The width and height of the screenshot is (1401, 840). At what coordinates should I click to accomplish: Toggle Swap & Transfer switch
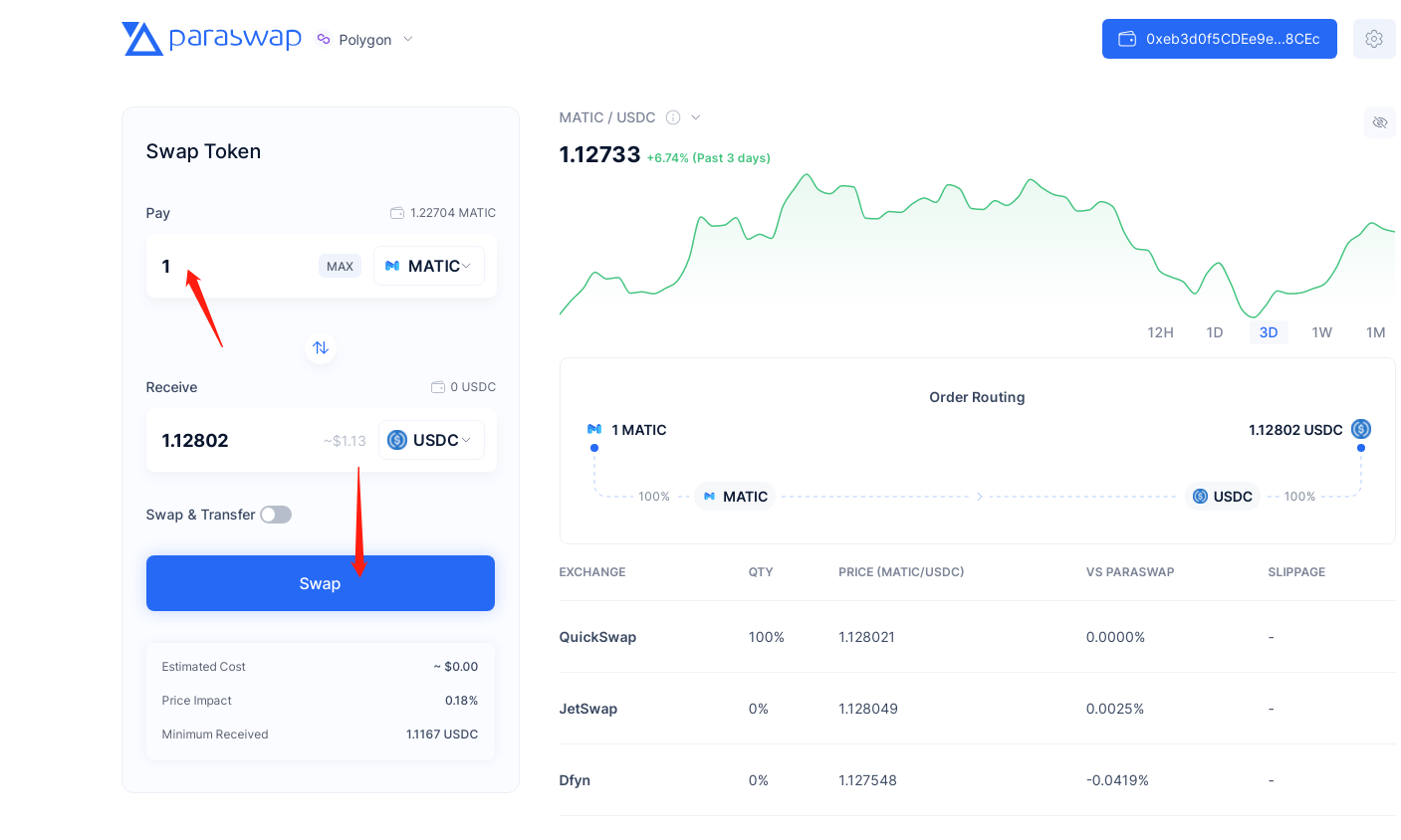276,515
